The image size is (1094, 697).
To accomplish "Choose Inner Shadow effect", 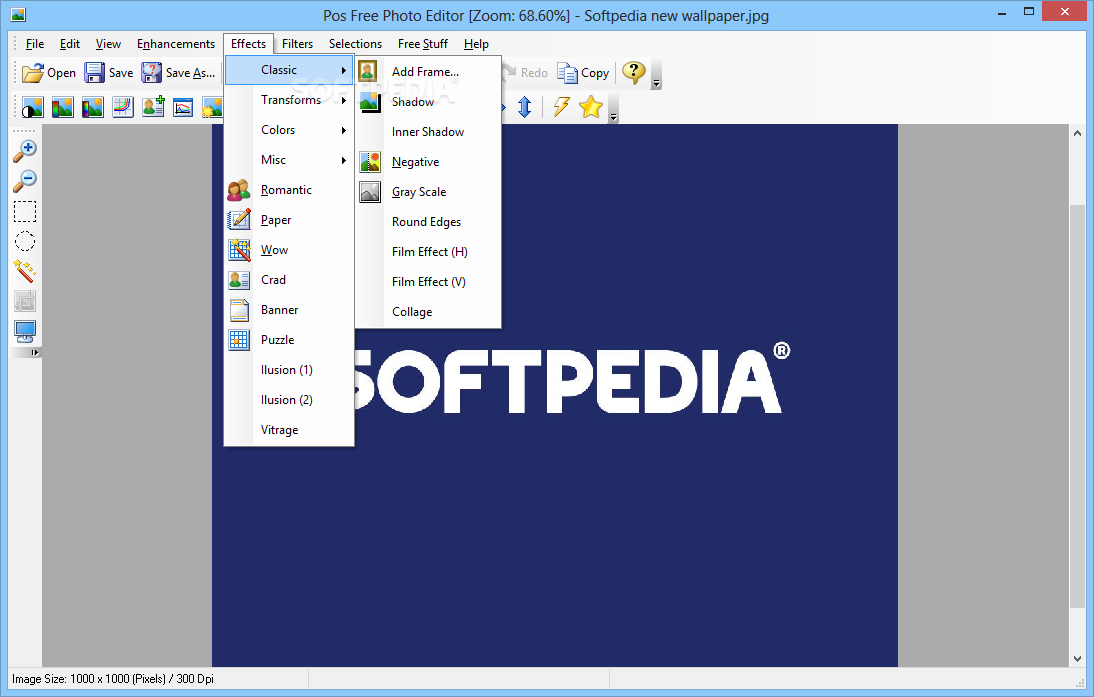I will pos(428,132).
